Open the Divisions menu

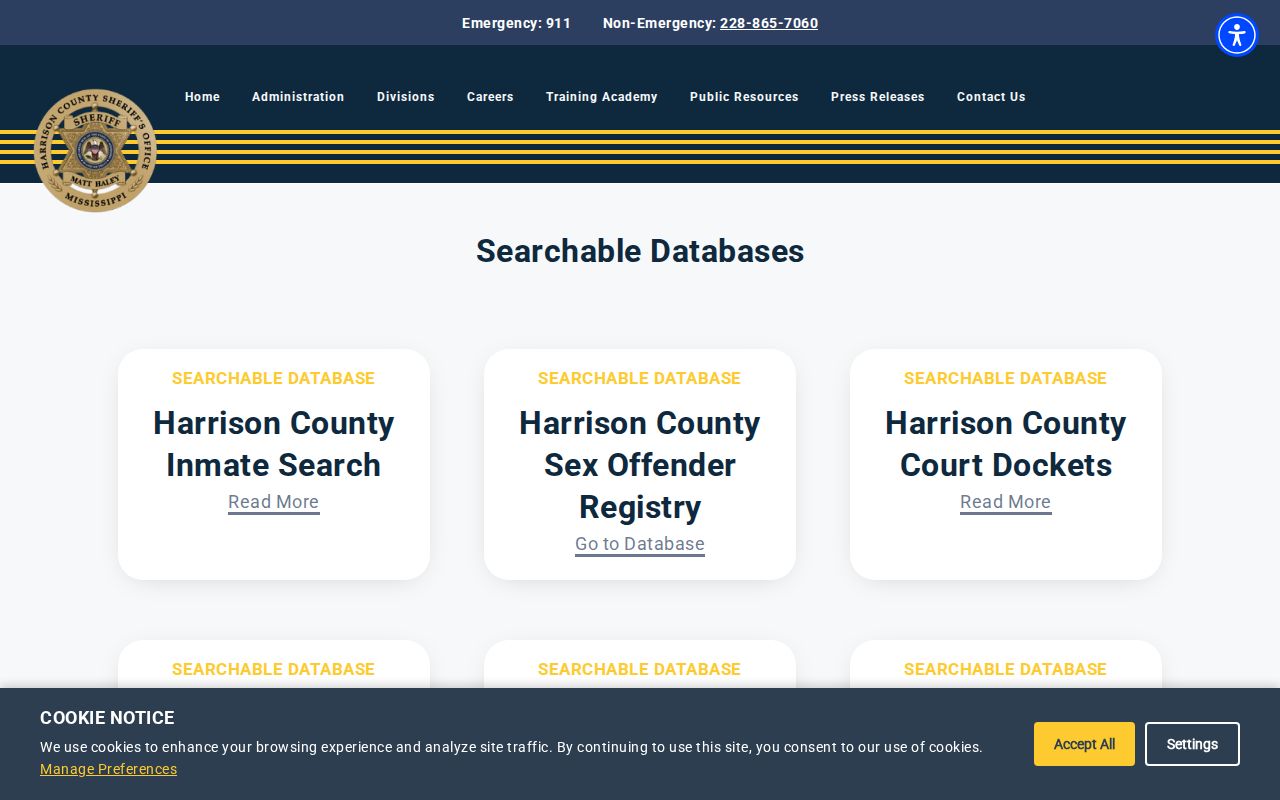(405, 97)
